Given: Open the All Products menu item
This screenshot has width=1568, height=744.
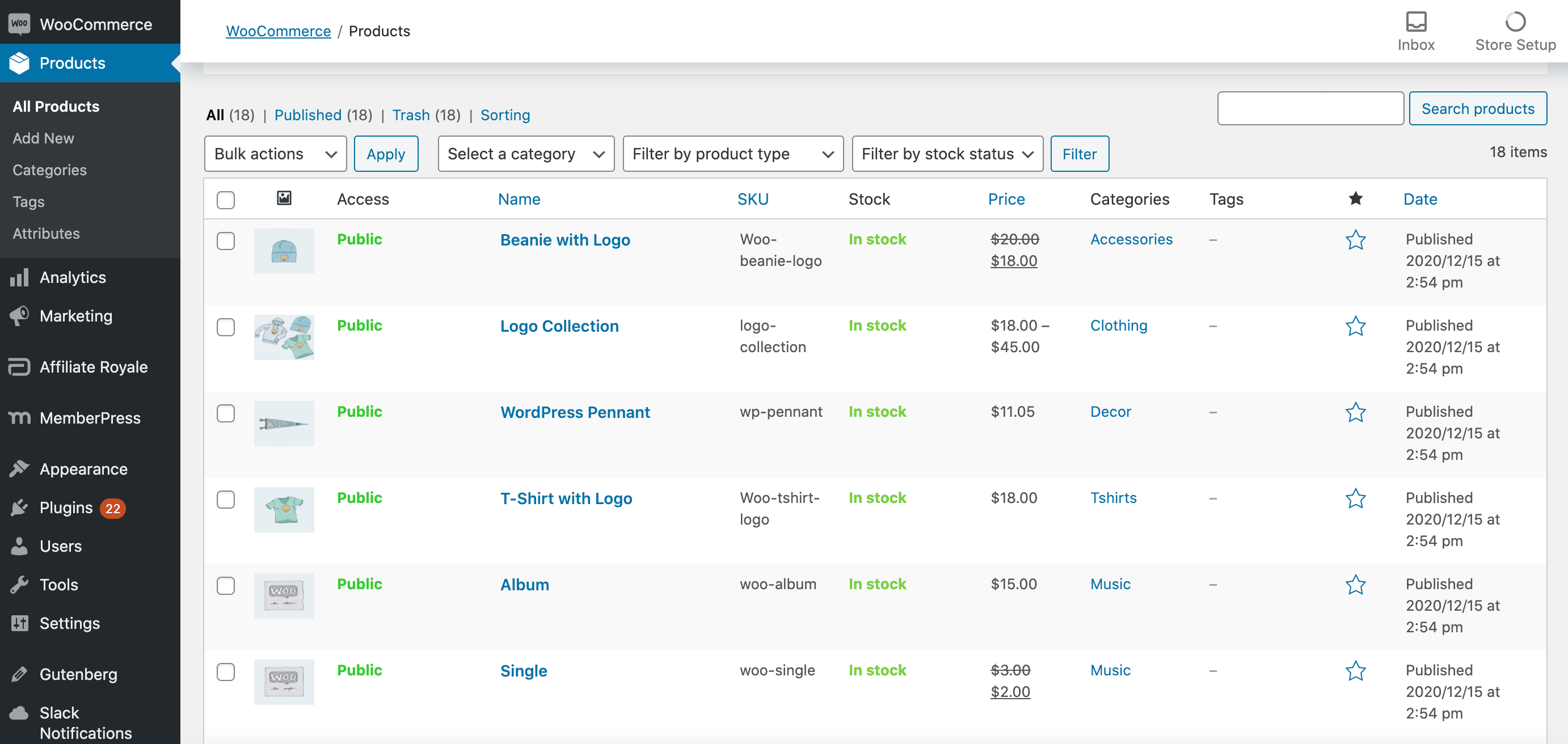Looking at the screenshot, I should (x=55, y=106).
